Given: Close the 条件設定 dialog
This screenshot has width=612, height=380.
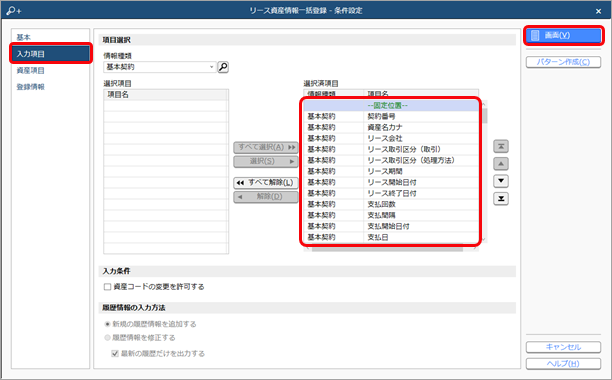Looking at the screenshot, I should coord(598,11).
